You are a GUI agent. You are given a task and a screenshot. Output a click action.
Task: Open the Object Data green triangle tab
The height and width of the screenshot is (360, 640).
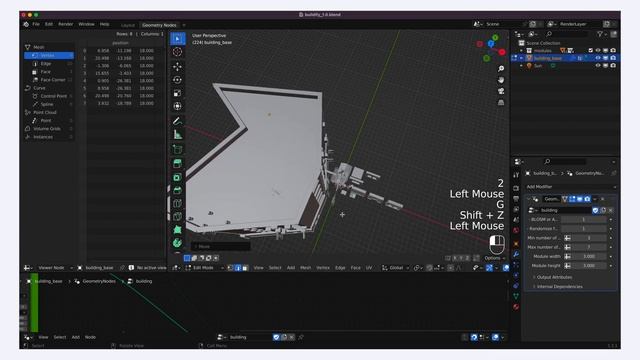coord(516,296)
